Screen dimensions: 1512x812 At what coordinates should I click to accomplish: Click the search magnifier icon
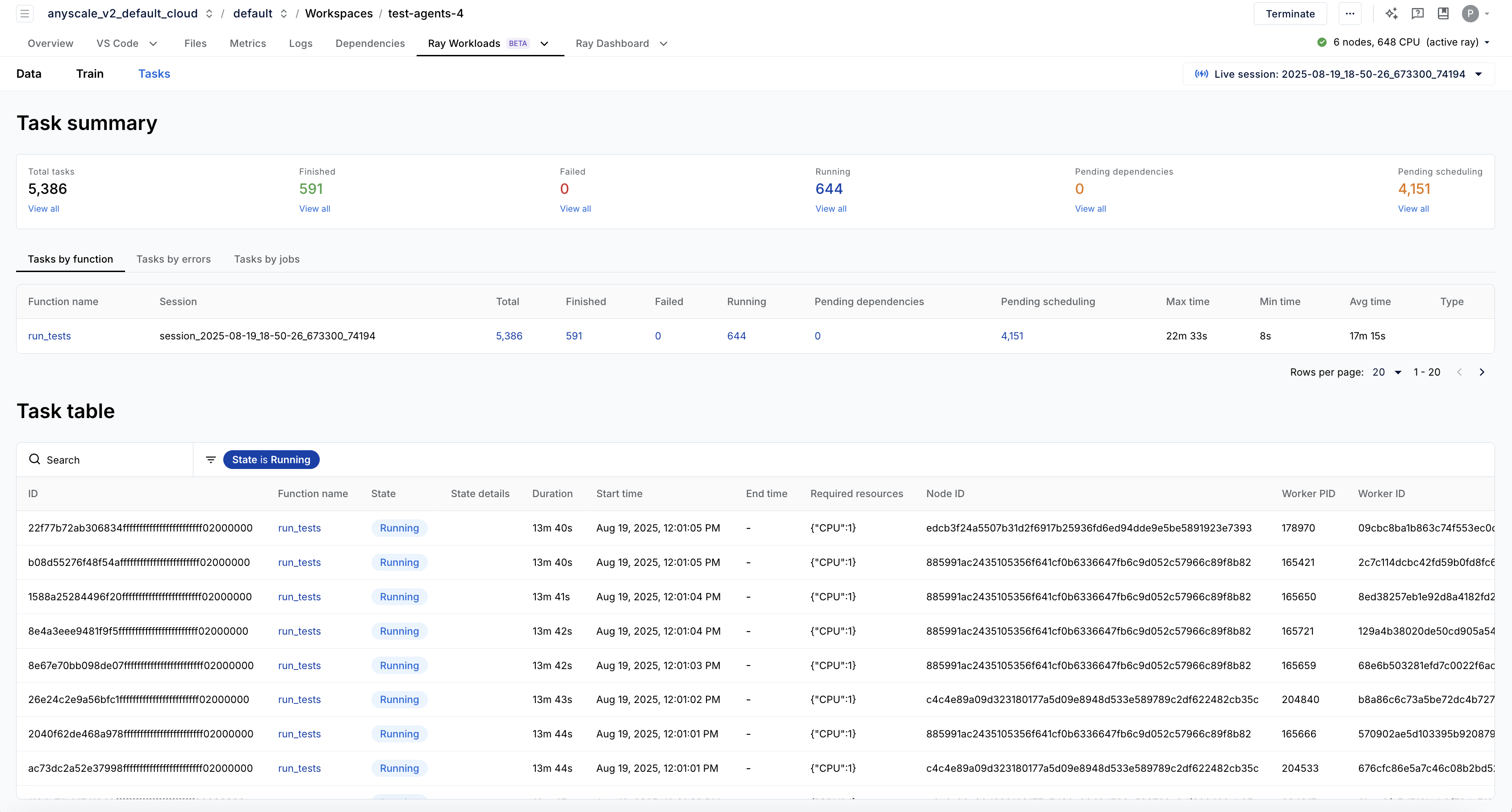click(x=35, y=459)
